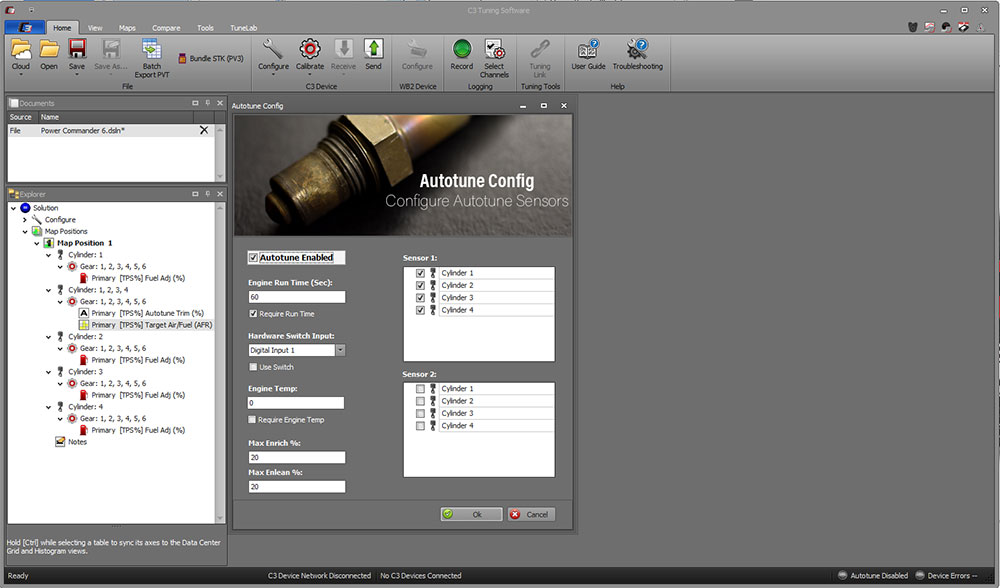
Task: Click the Max Enrich % input field
Action: (x=296, y=457)
